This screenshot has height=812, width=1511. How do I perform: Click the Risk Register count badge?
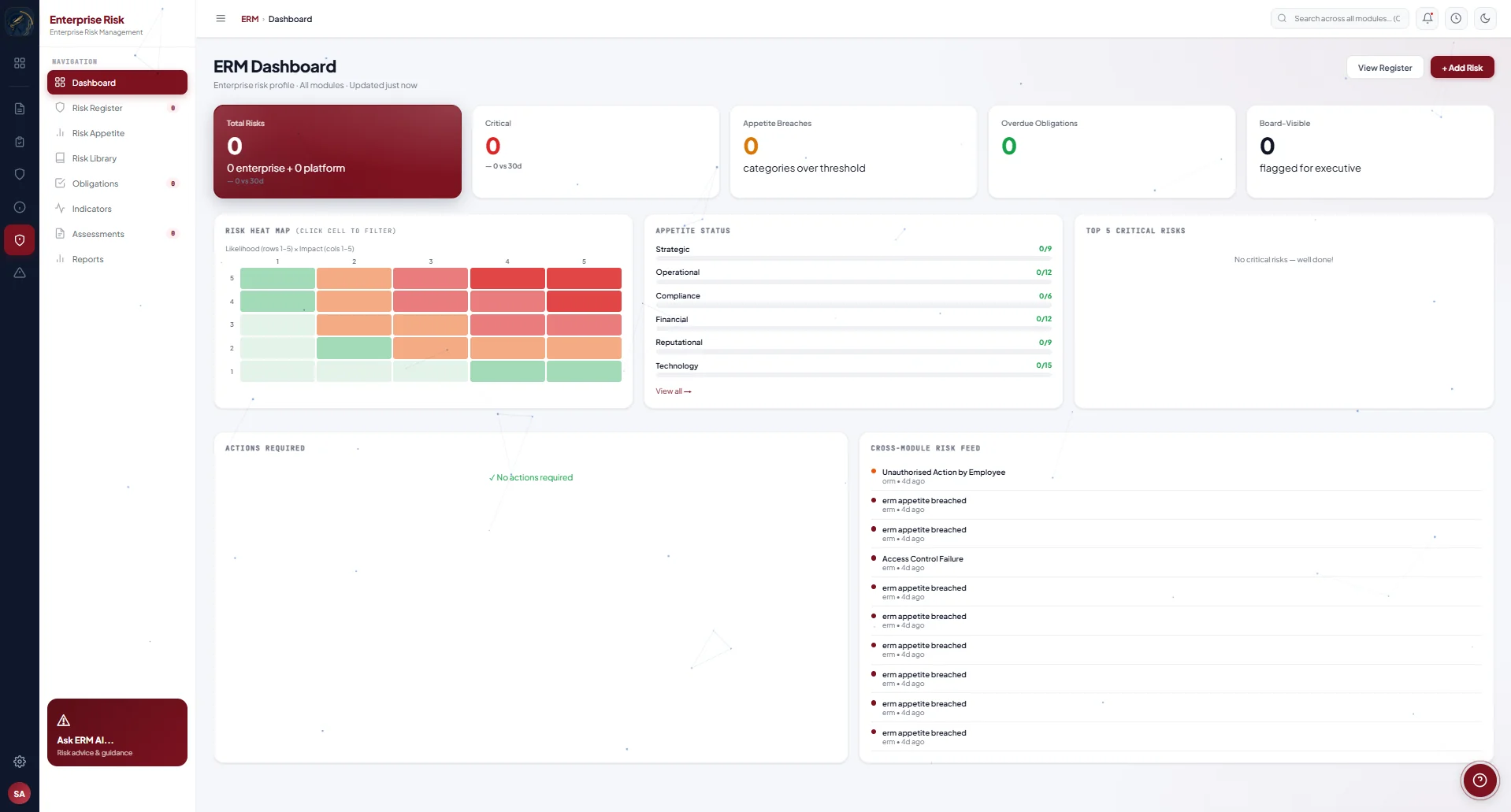coord(173,108)
